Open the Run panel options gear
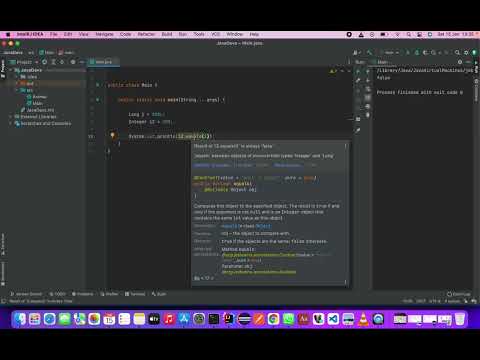Viewport: 480px width, 360px height. (460, 62)
